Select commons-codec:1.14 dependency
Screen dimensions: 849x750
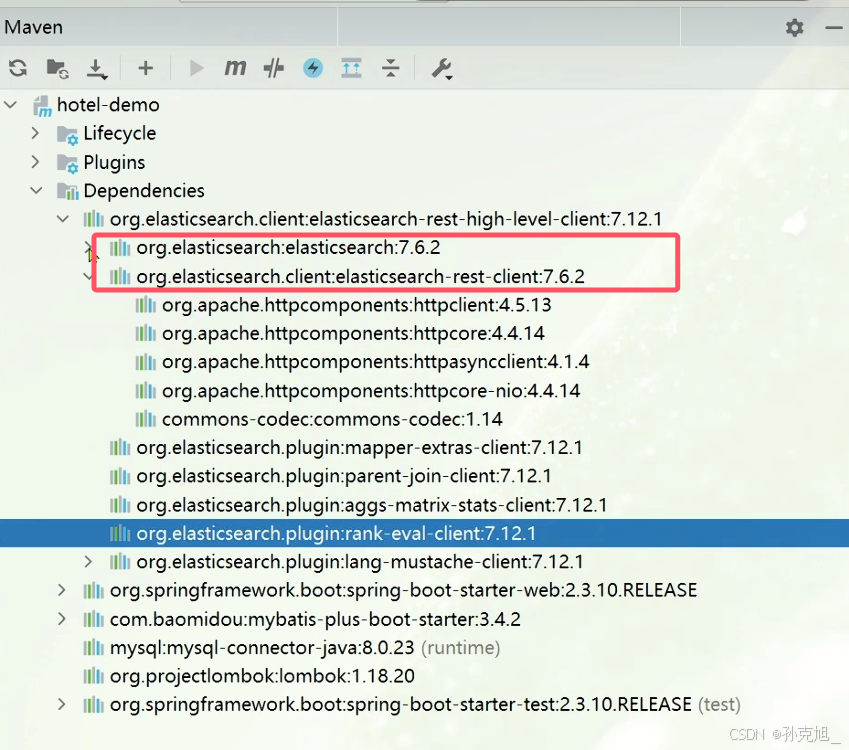pyautogui.click(x=332, y=419)
